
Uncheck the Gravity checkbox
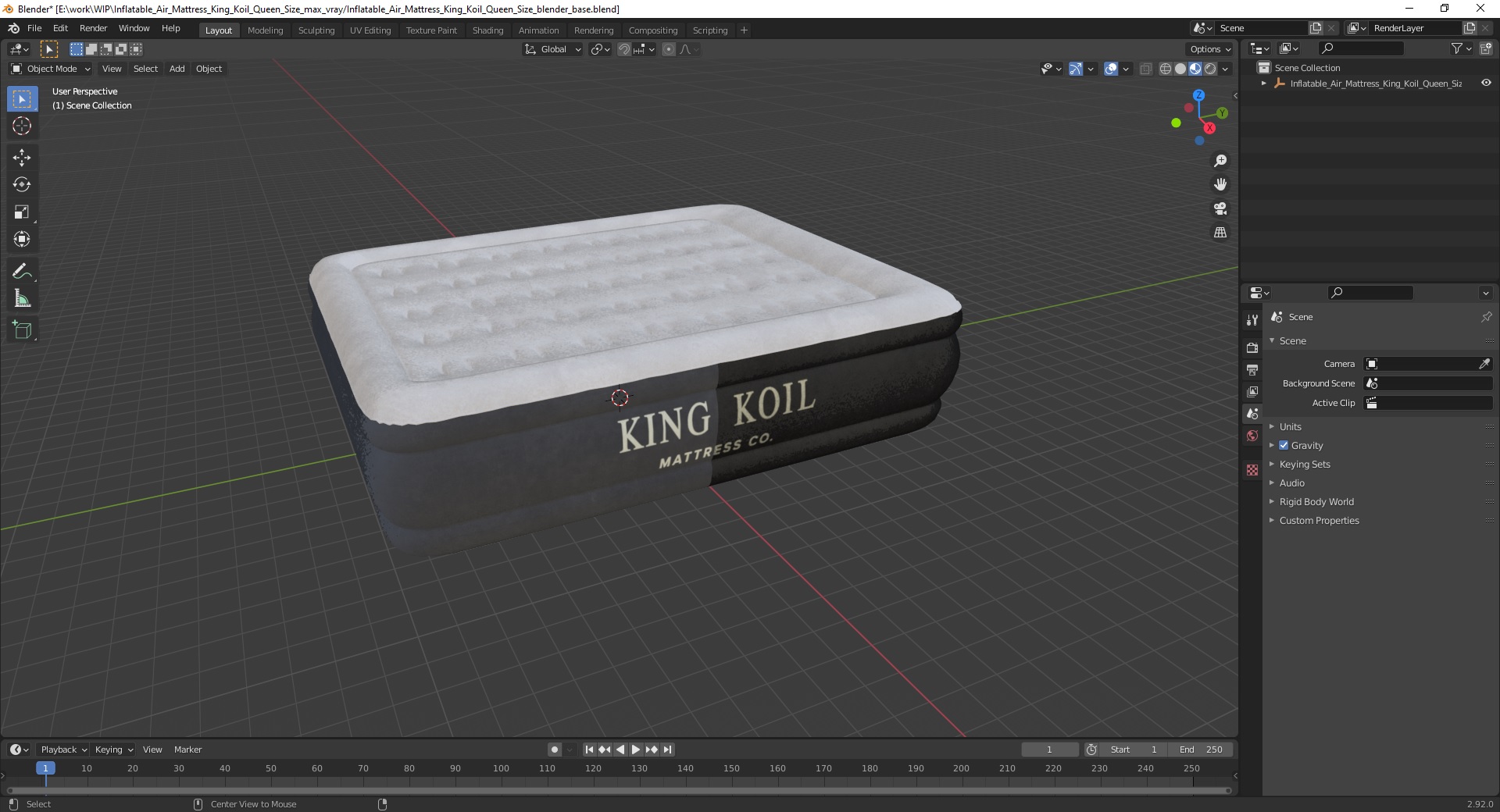1284,445
